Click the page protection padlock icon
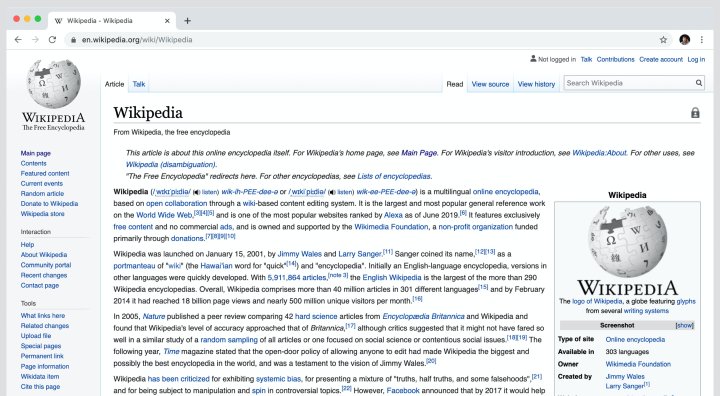The height and width of the screenshot is (396, 720). click(695, 113)
